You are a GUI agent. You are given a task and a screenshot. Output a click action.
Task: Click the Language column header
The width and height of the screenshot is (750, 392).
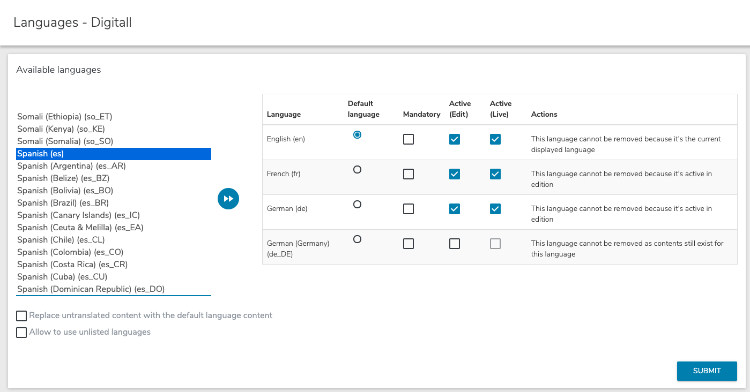[x=284, y=115]
